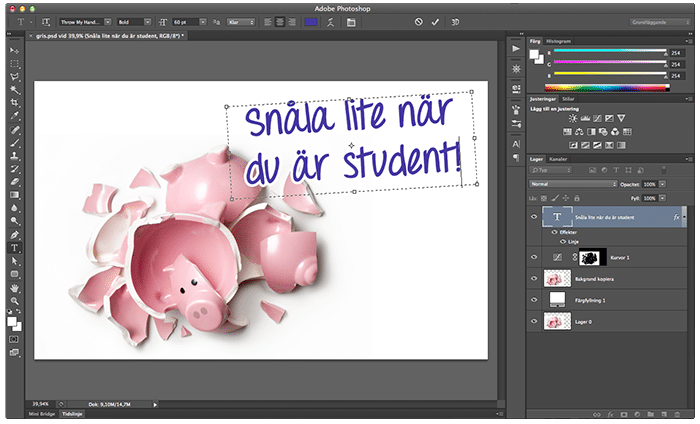The image size is (700, 424).
Task: Right align the text
Action: 292,22
